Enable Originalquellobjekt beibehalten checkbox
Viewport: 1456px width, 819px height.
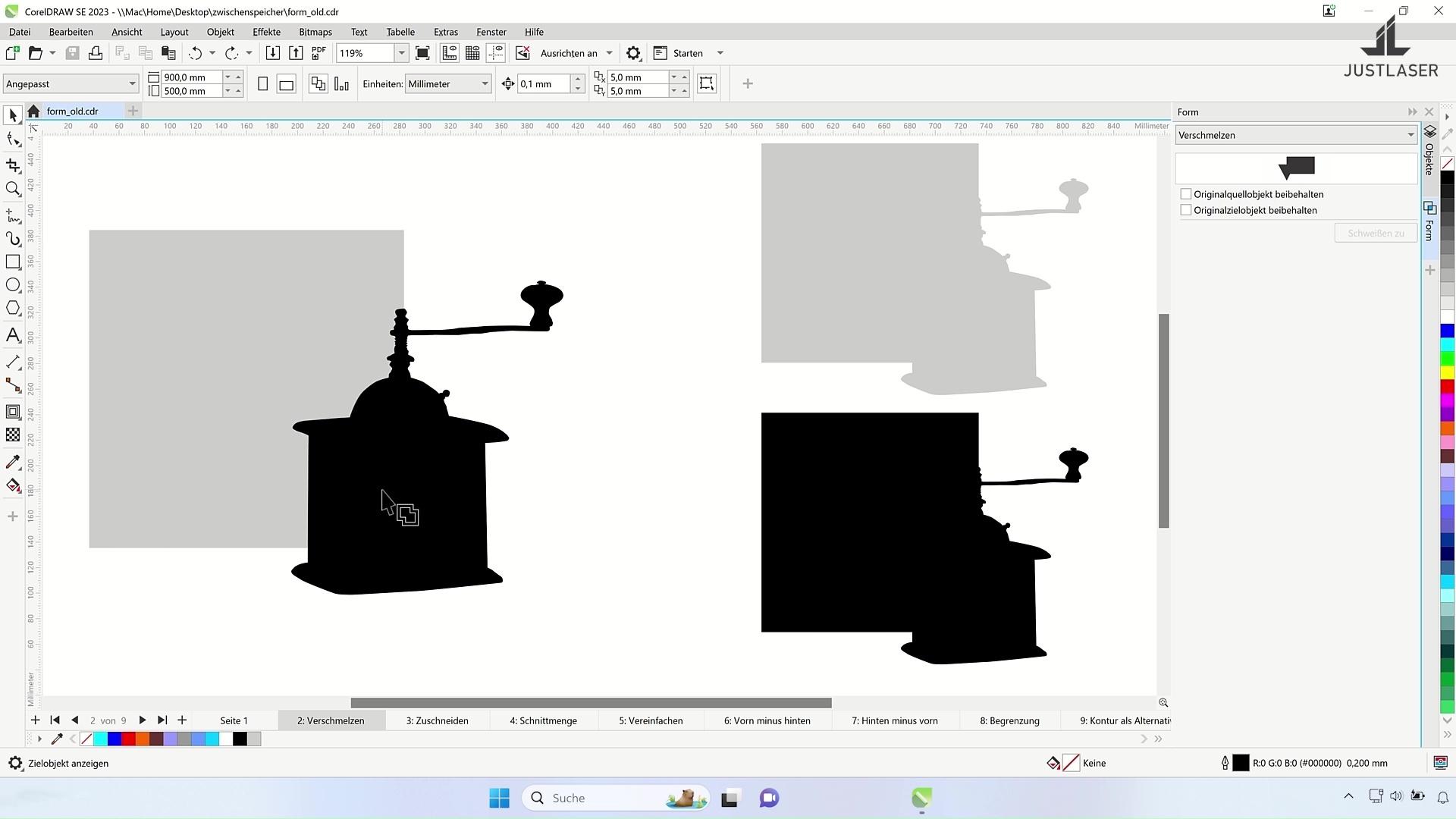pos(1186,194)
